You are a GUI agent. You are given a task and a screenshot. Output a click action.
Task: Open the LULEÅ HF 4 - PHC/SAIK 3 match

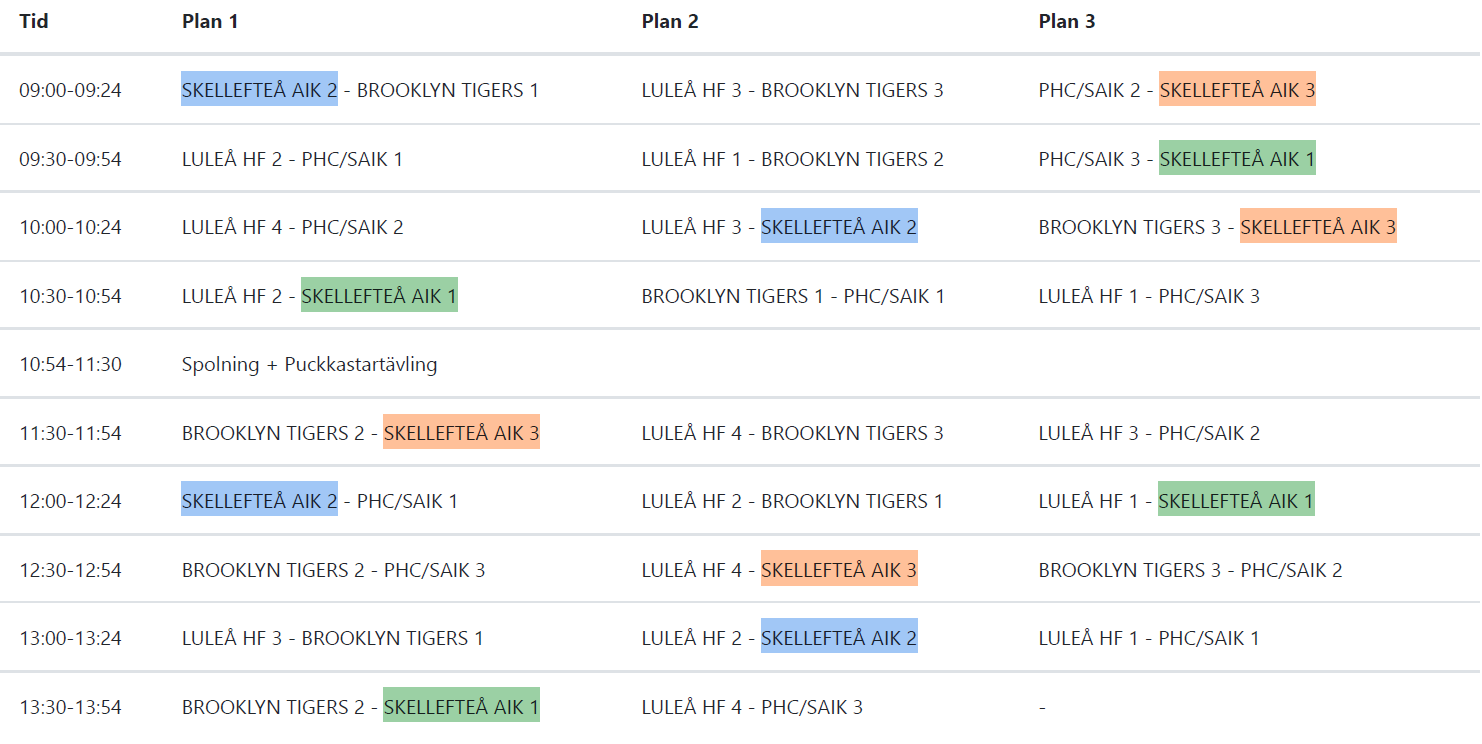click(x=752, y=707)
